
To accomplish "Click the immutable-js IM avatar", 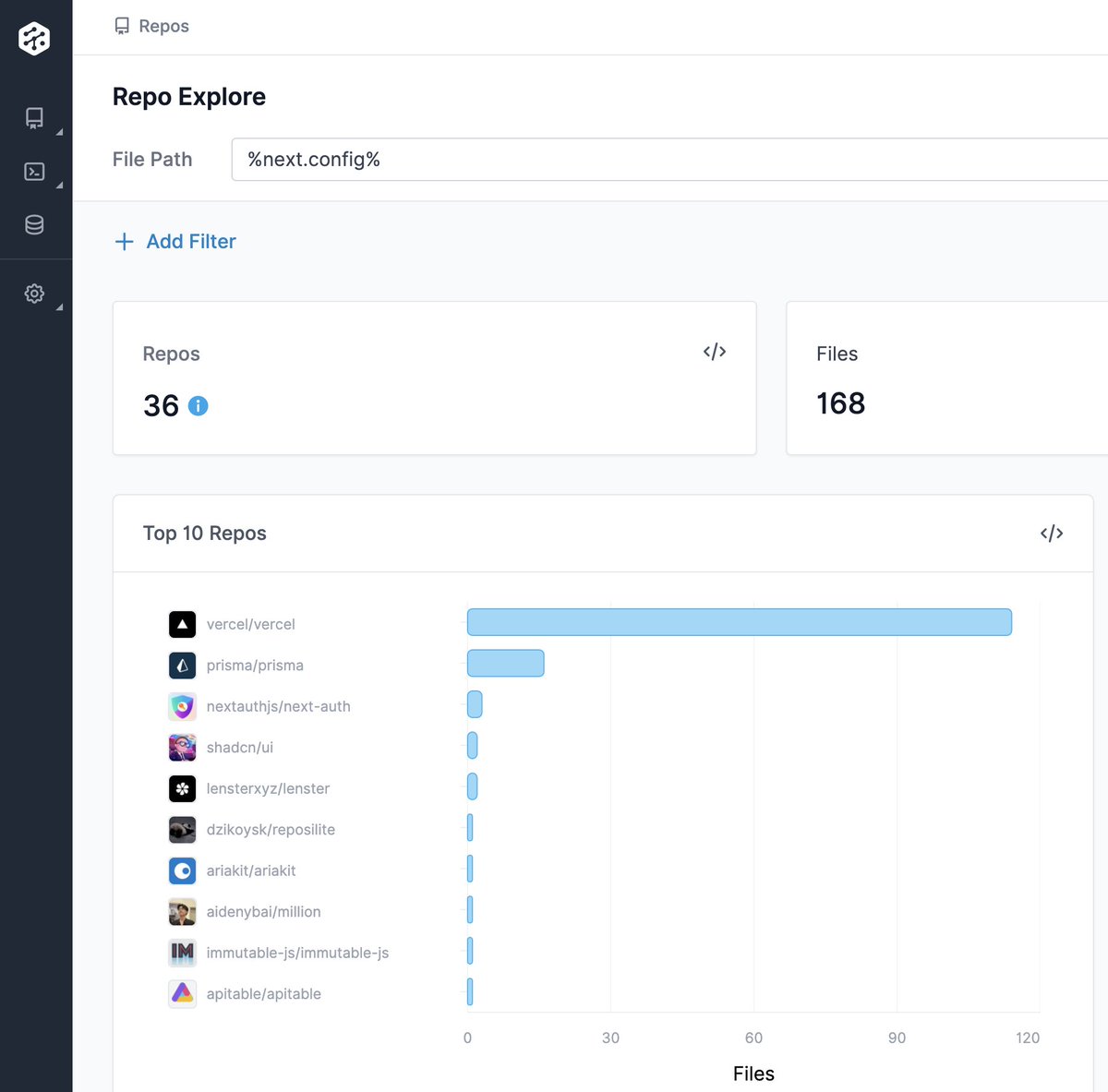I will (x=183, y=953).
